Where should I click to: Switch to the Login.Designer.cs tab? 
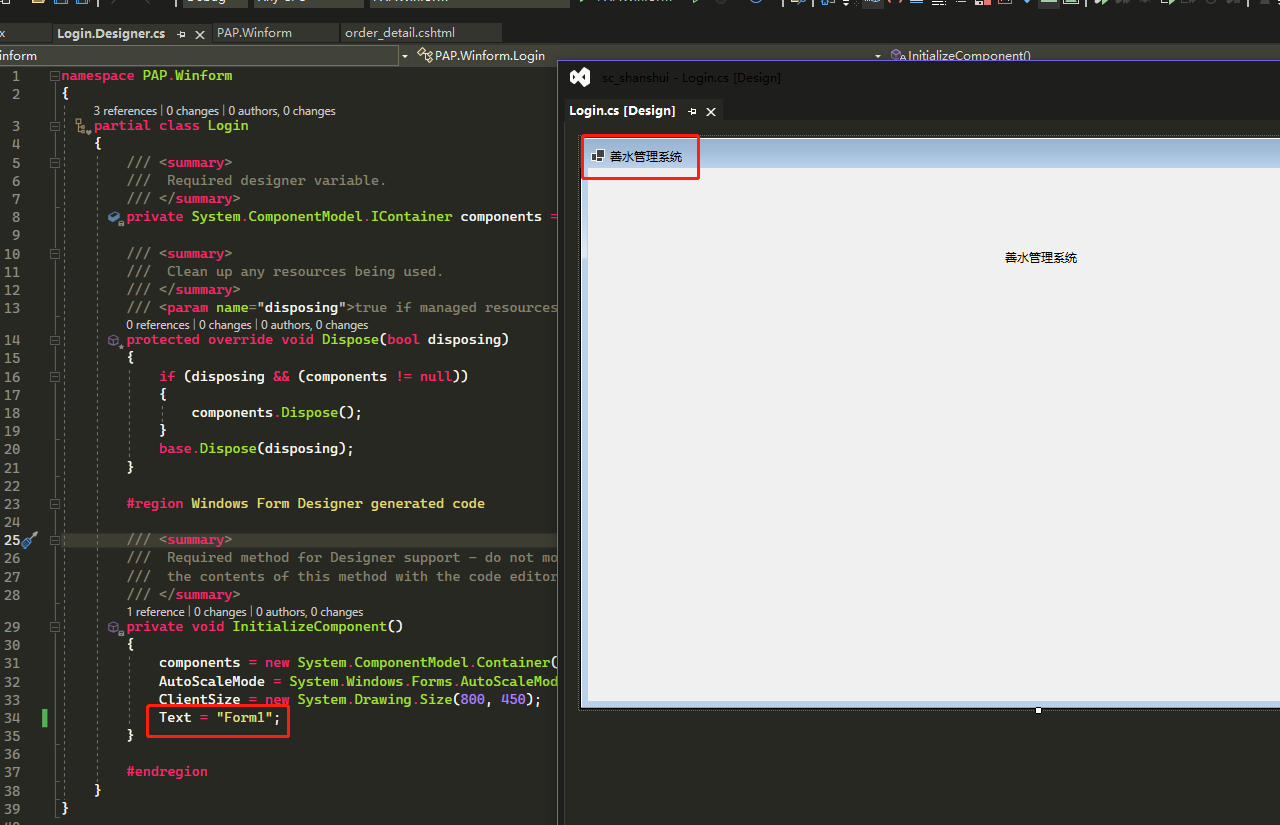coord(111,34)
